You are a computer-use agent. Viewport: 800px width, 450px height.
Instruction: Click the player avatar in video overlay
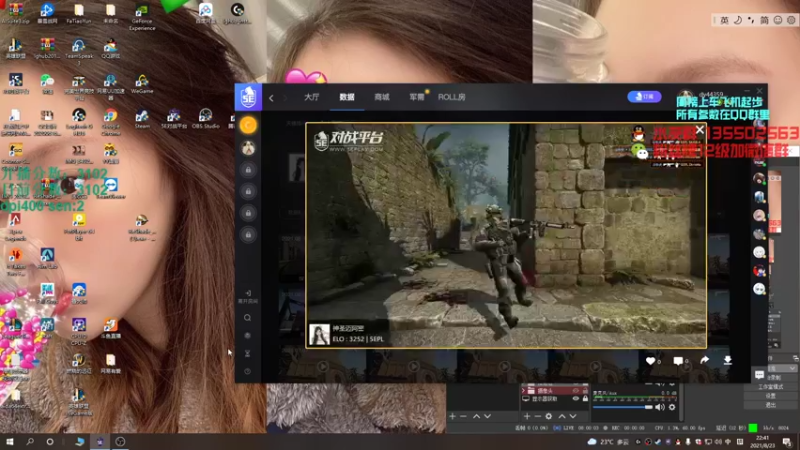[x=319, y=335]
